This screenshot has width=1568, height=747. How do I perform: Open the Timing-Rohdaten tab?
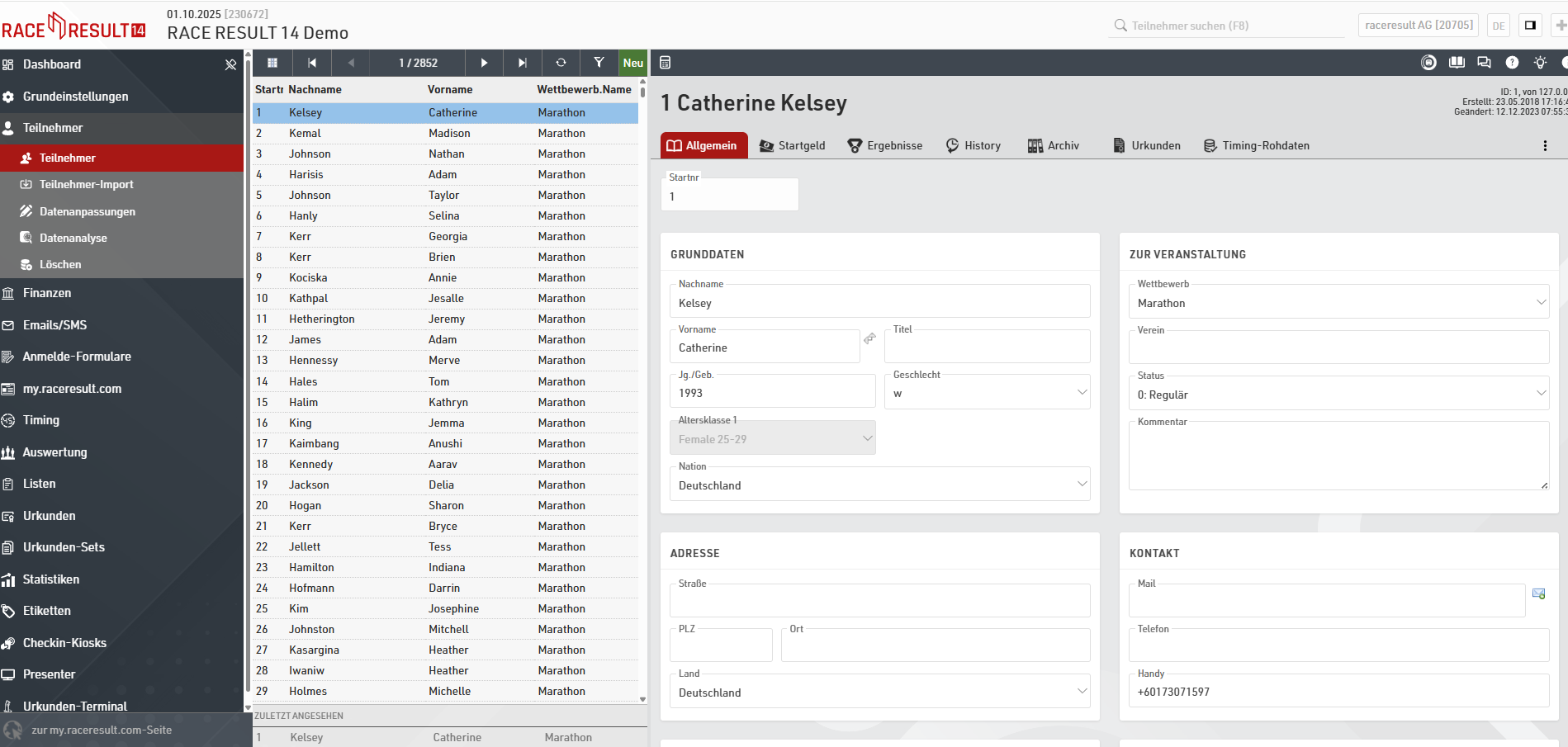click(x=1257, y=145)
